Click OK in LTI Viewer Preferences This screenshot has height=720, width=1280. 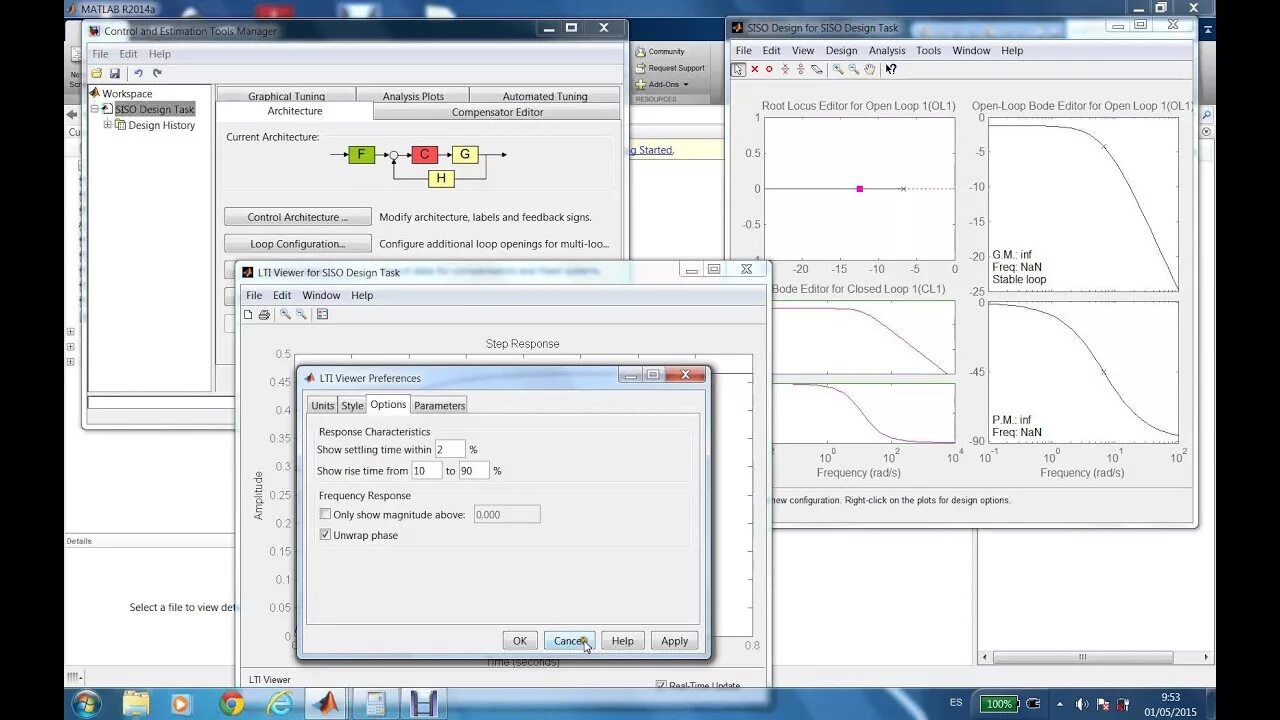[520, 641]
